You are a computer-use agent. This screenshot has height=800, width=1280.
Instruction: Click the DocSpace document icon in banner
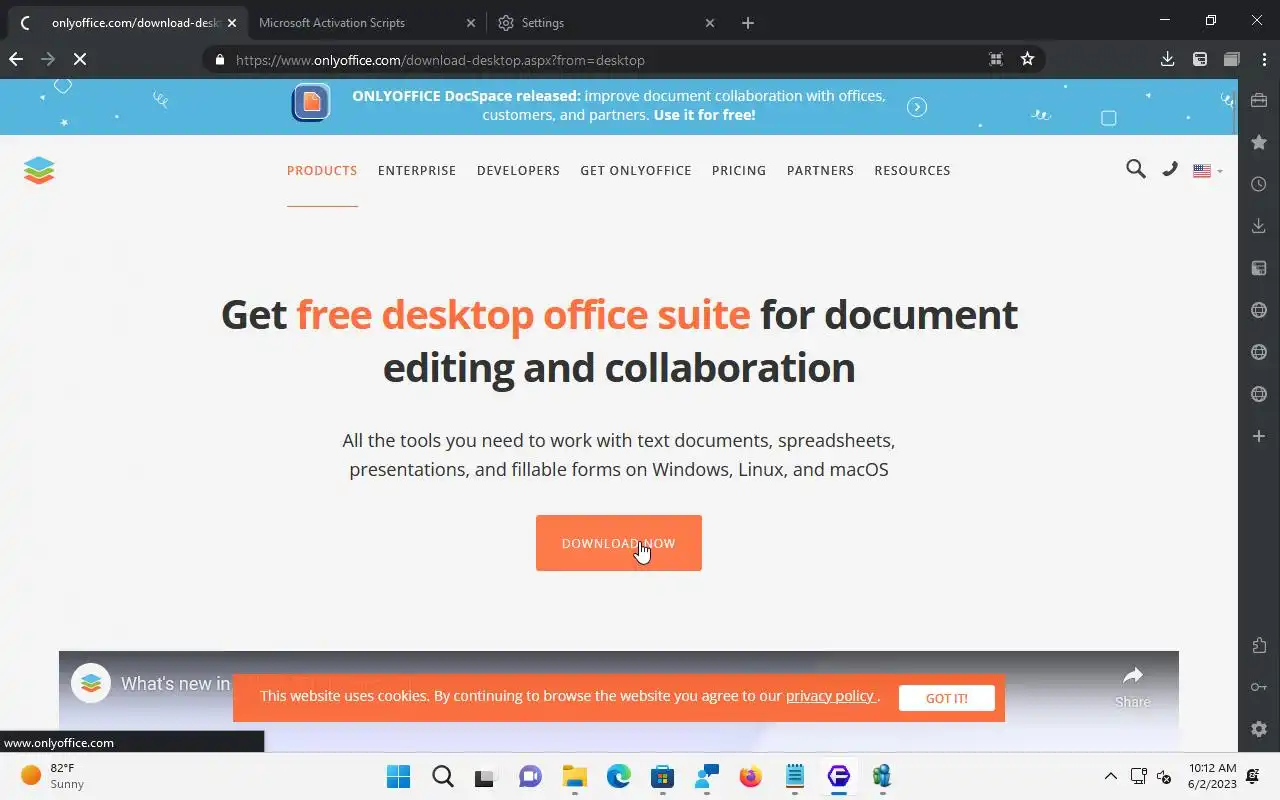[x=311, y=102]
